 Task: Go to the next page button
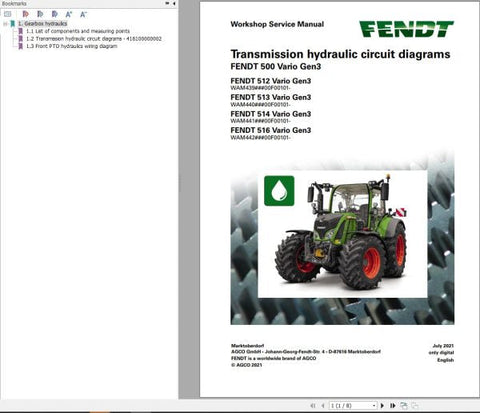point(382,405)
